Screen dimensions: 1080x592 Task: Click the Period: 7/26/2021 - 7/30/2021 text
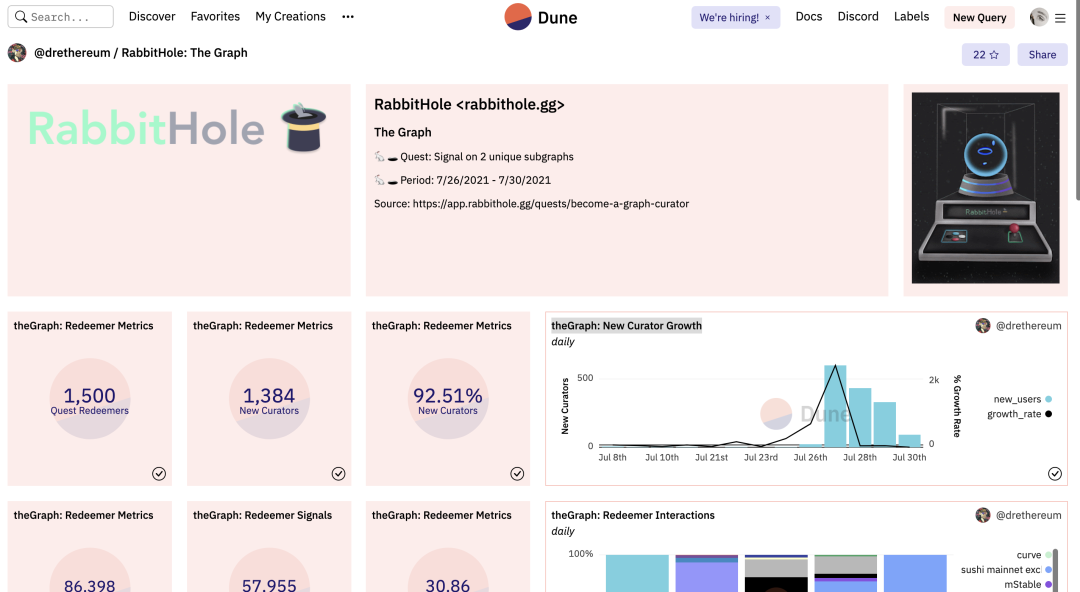475,180
